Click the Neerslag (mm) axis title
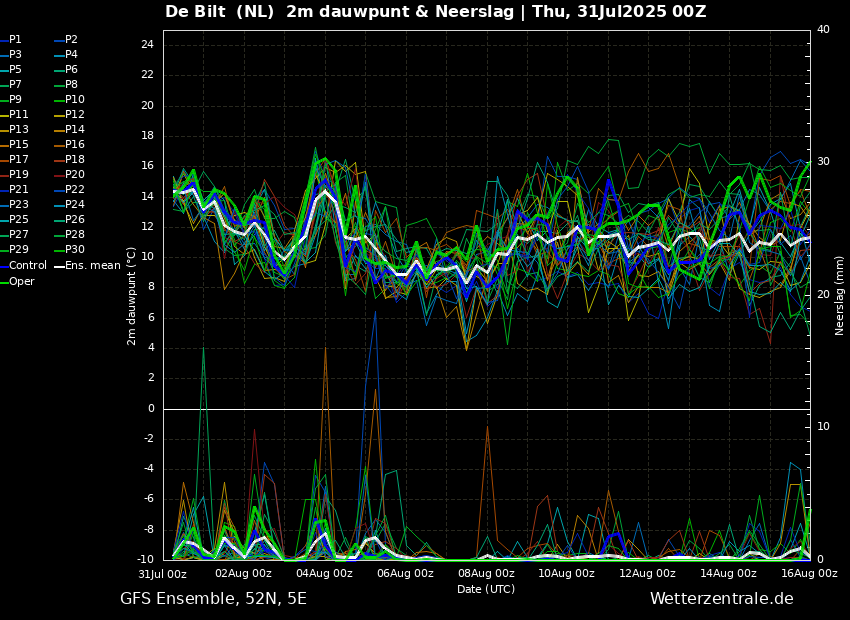 pos(839,295)
